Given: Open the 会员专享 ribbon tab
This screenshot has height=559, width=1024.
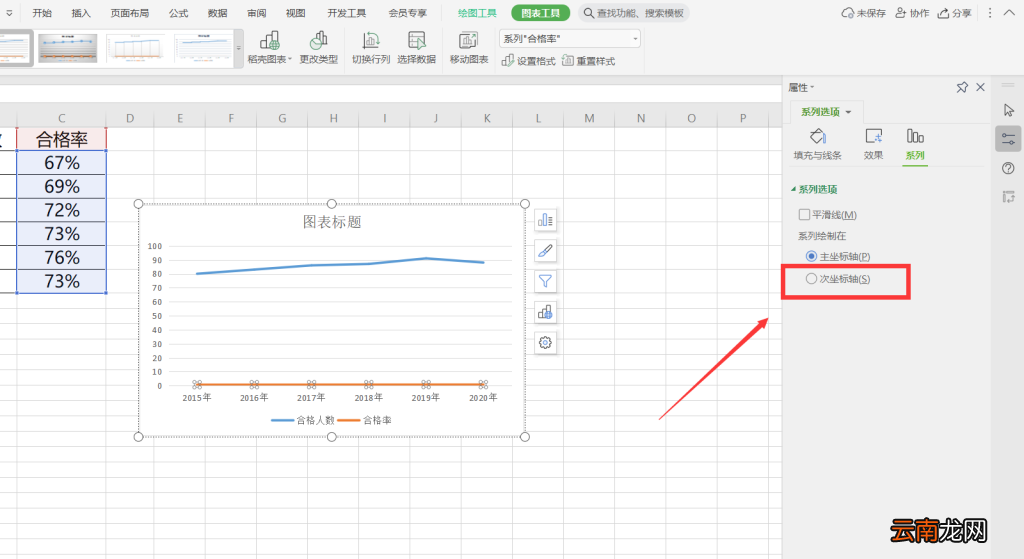Looking at the screenshot, I should click(408, 13).
